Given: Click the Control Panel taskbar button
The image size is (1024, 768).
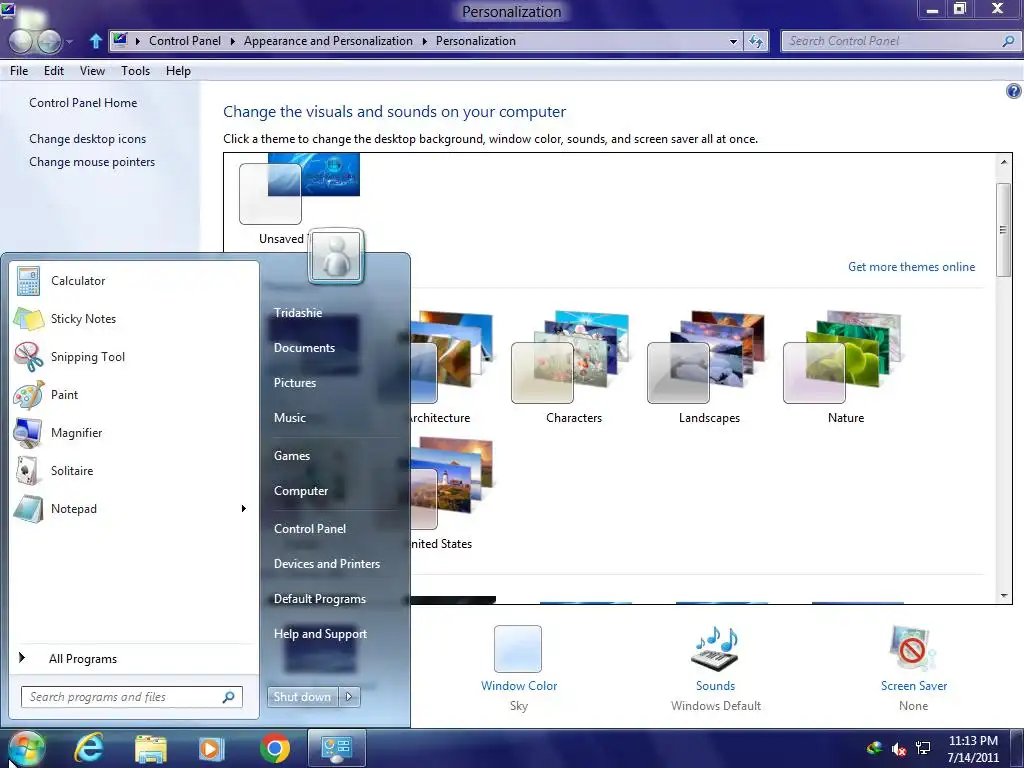Looking at the screenshot, I should pyautogui.click(x=336, y=748).
